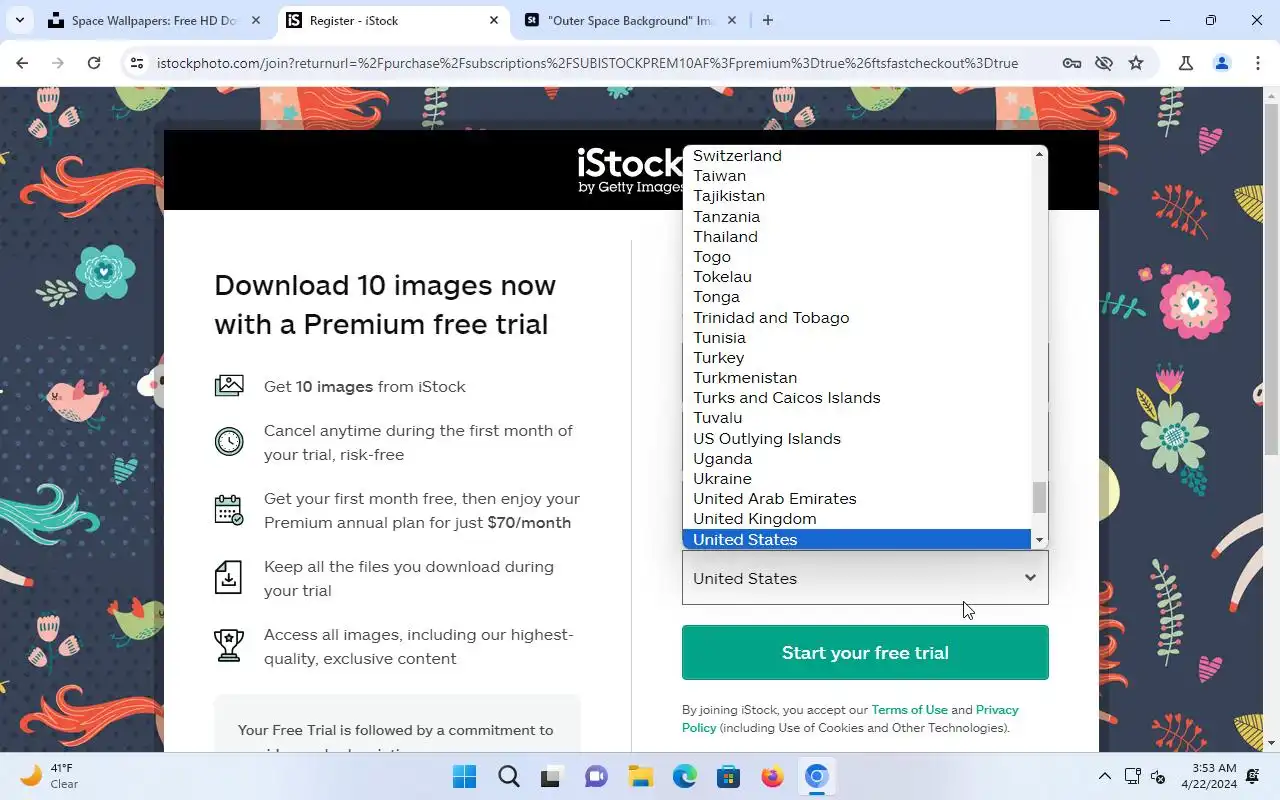The image size is (1280, 800).
Task: Collapse the United States country dropdown
Action: click(865, 578)
